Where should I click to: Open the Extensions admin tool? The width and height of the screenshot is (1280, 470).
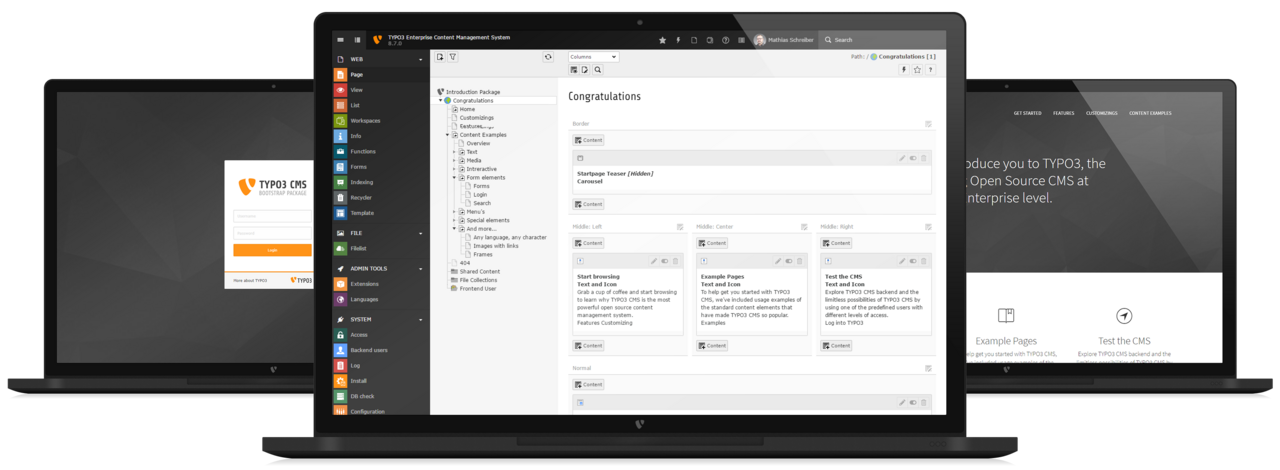[x=364, y=284]
